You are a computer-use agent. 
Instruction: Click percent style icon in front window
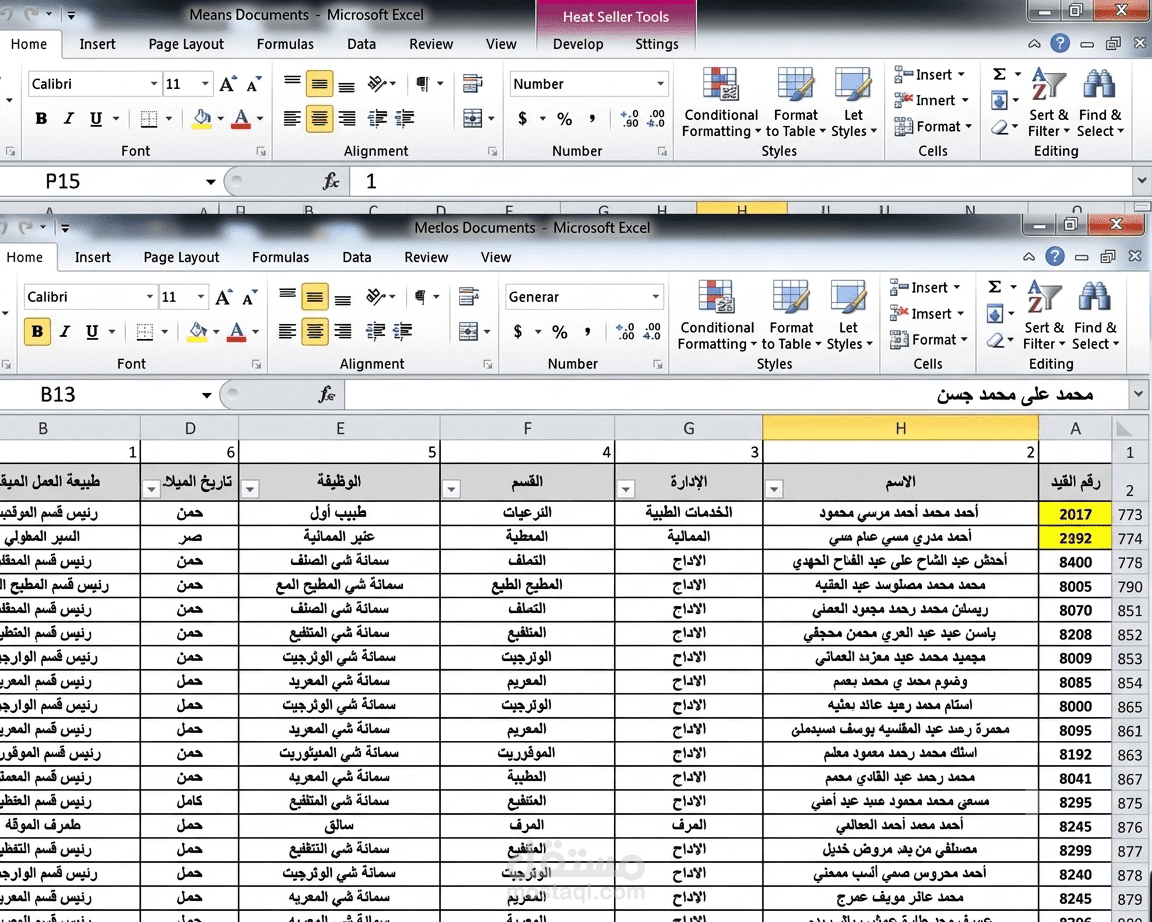click(x=560, y=332)
